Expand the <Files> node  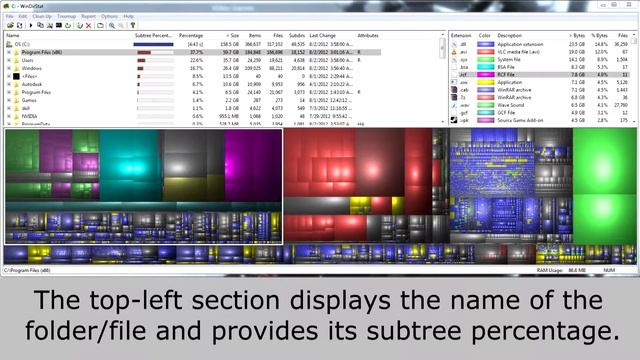(9, 76)
